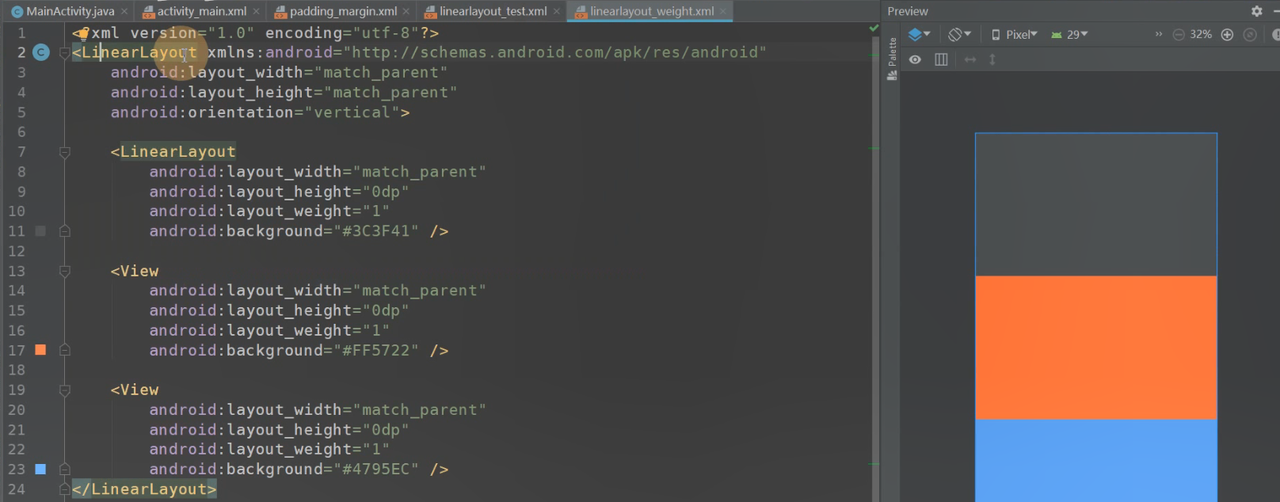Click the layout_weight="1" on line 10
Viewport: 1280px width, 502px height.
coord(270,211)
